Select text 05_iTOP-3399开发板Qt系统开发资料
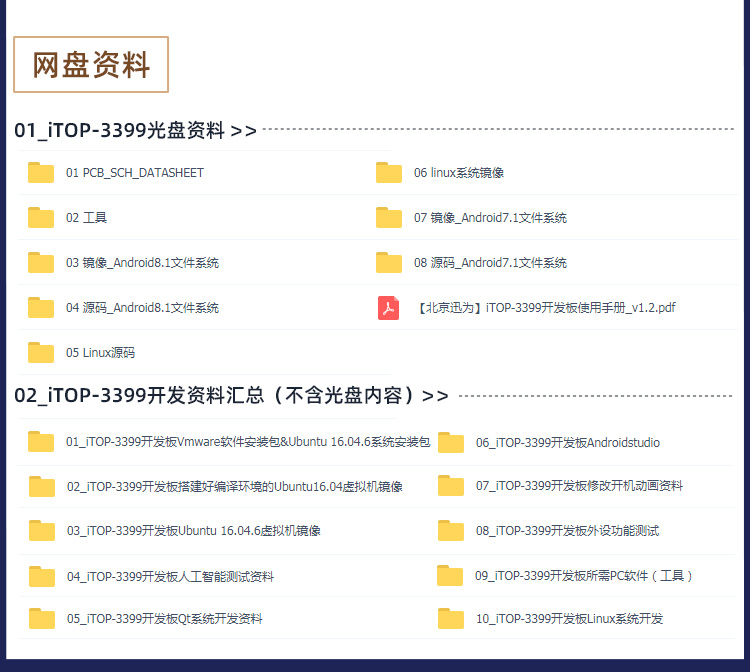 pyautogui.click(x=165, y=618)
